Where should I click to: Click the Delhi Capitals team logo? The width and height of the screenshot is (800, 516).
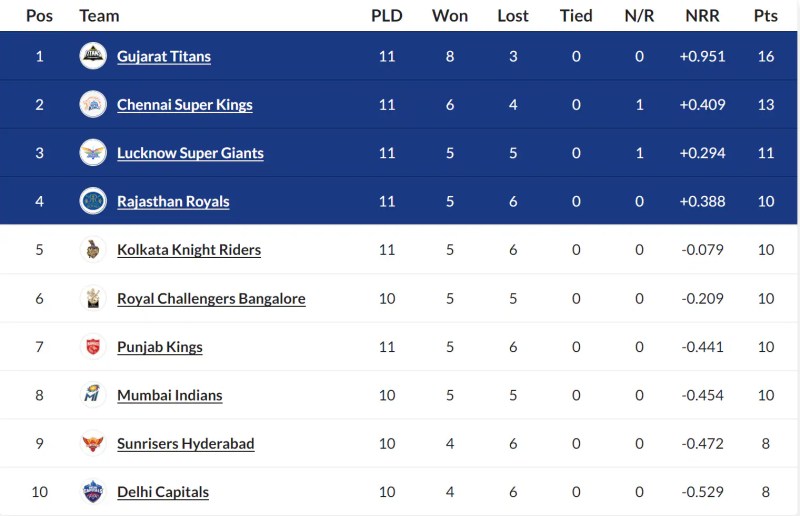pos(93,492)
